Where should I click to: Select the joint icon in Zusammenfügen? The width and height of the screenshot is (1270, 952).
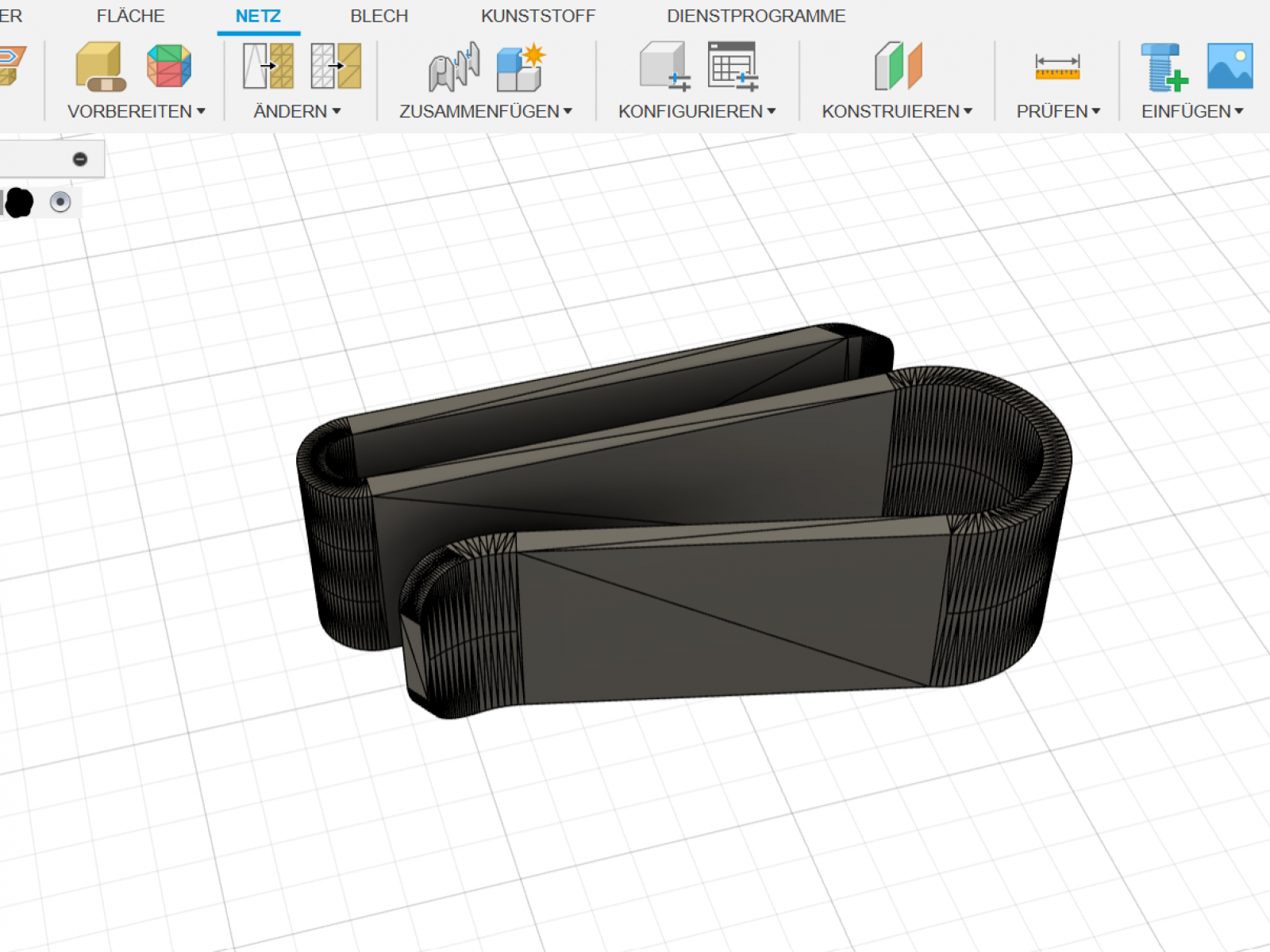454,67
